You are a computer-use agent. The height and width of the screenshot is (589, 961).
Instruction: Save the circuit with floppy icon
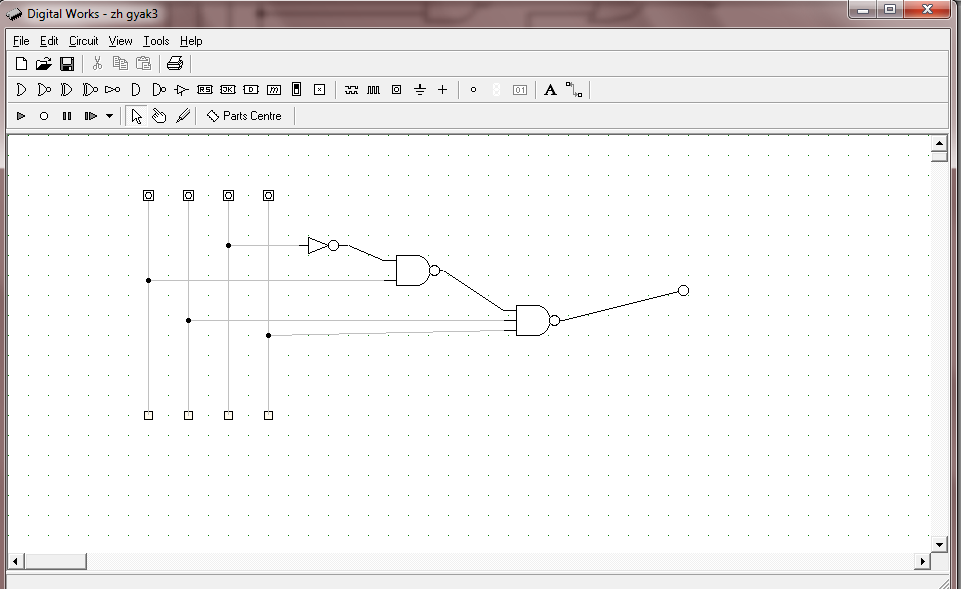(67, 64)
